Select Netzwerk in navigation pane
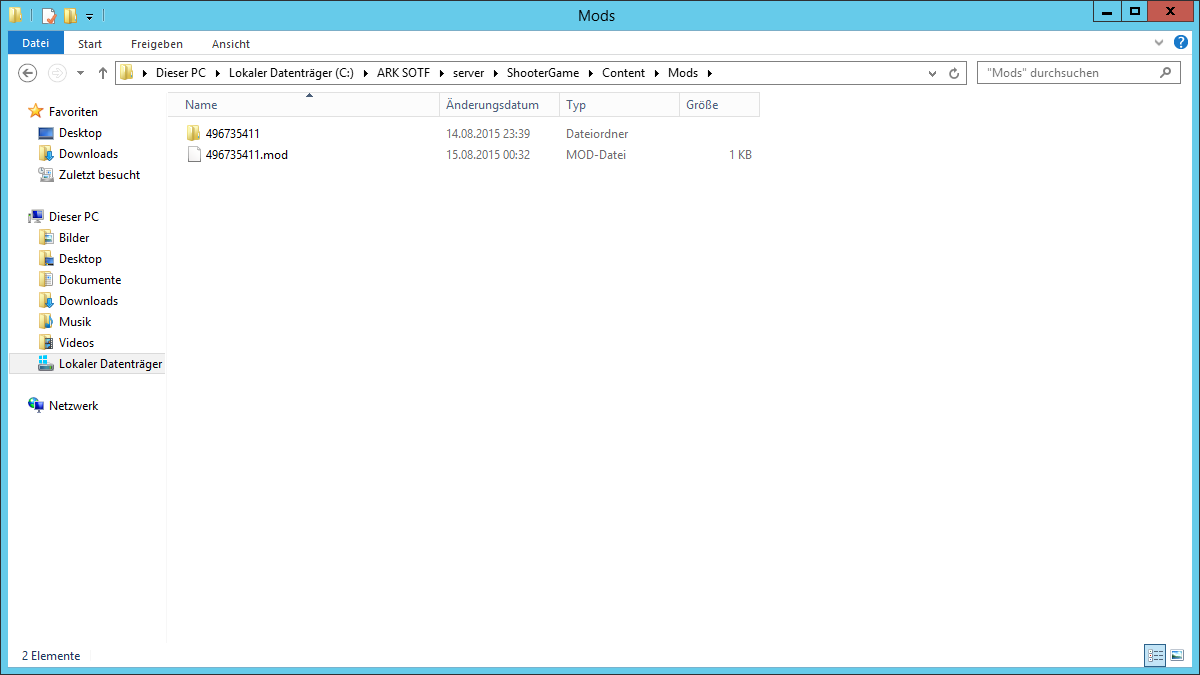 tap(73, 406)
